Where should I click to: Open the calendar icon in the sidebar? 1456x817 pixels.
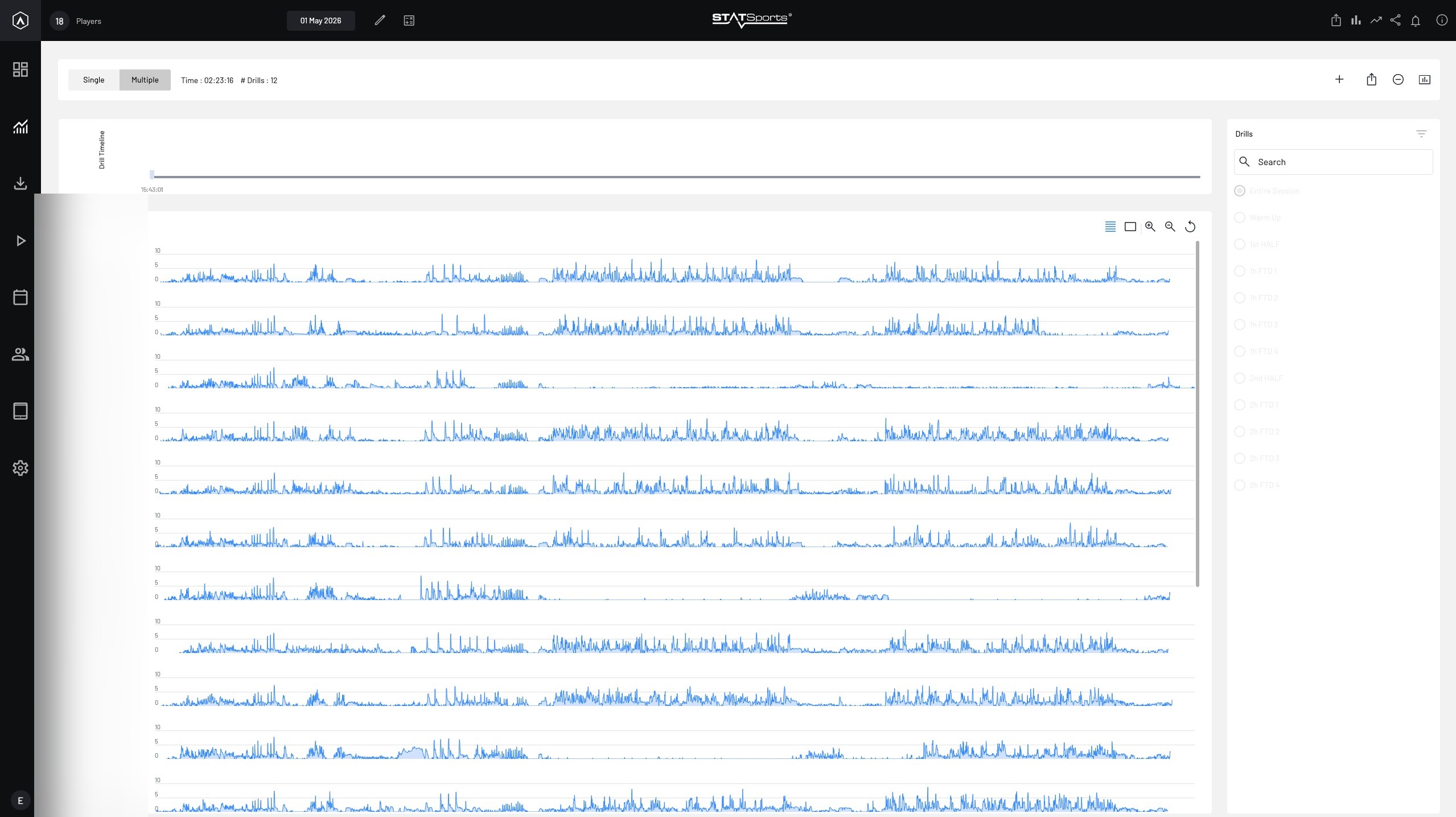click(x=20, y=297)
